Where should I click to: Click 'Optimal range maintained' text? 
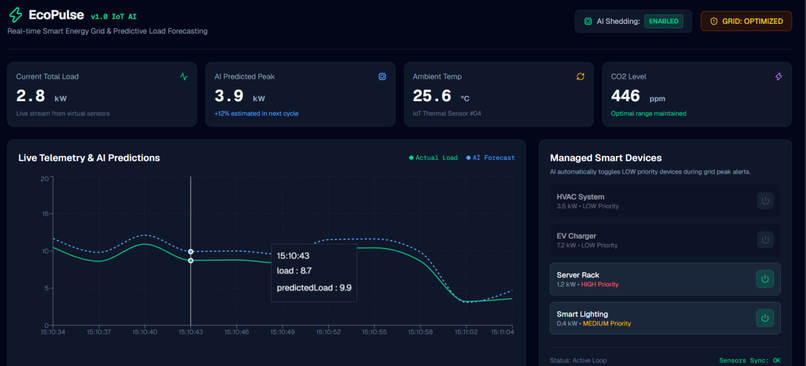coord(648,114)
